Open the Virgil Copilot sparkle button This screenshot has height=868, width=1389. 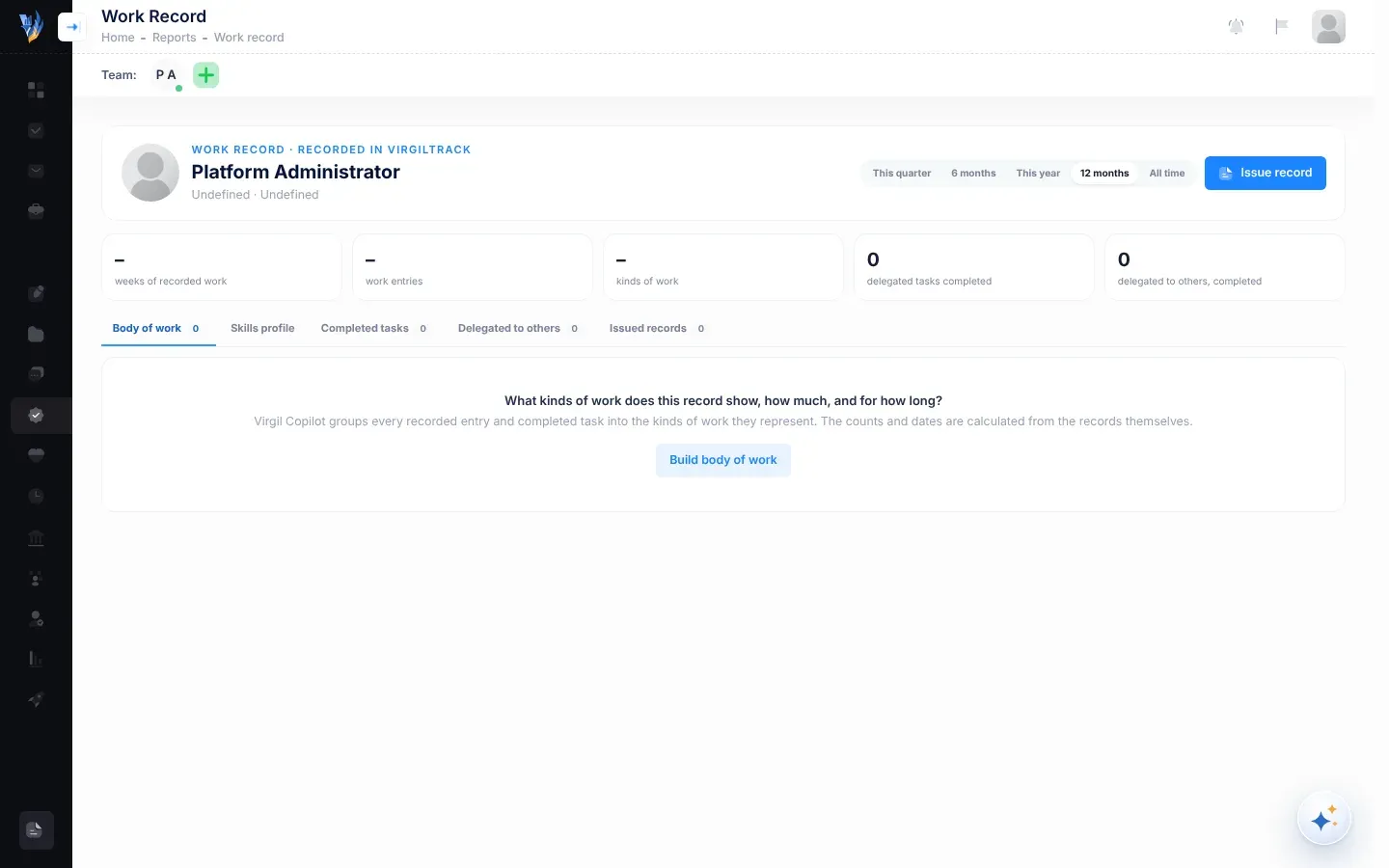coord(1323,819)
